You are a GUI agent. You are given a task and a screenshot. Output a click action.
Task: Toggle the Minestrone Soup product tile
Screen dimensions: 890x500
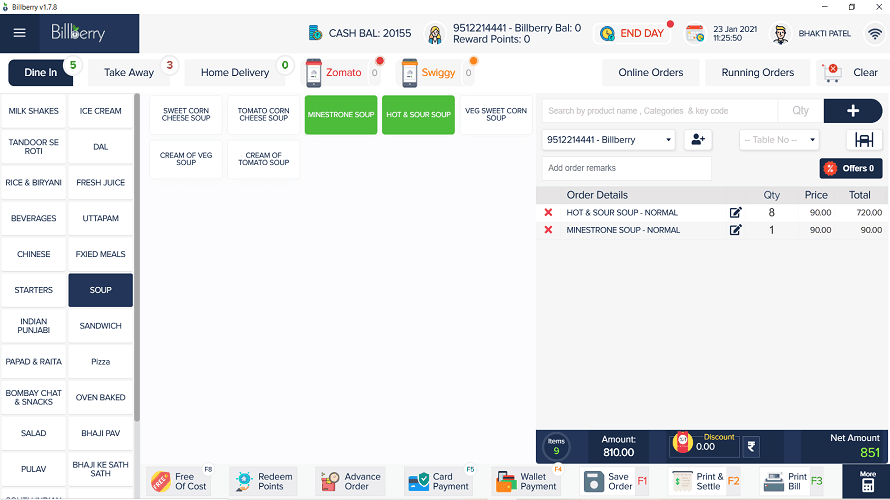coord(341,115)
